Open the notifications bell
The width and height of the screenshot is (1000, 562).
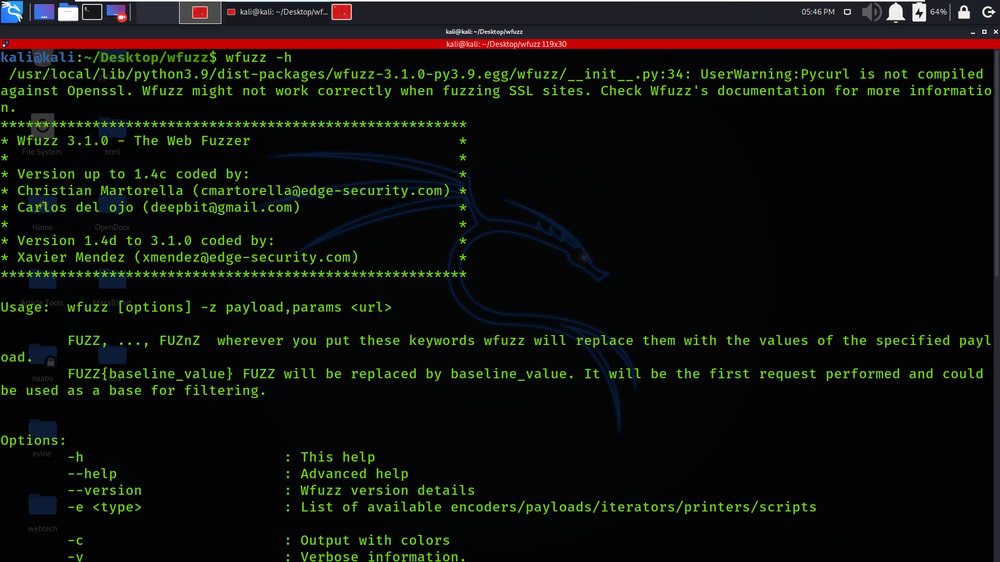(895, 12)
